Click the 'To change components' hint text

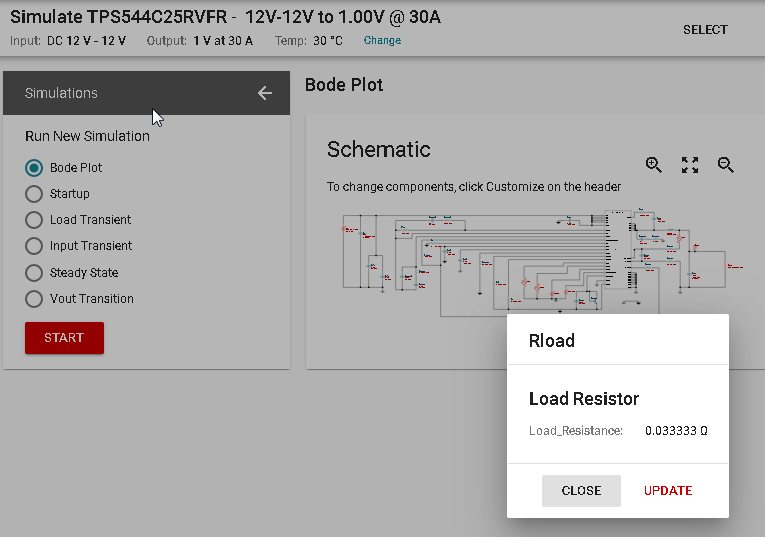coord(474,187)
